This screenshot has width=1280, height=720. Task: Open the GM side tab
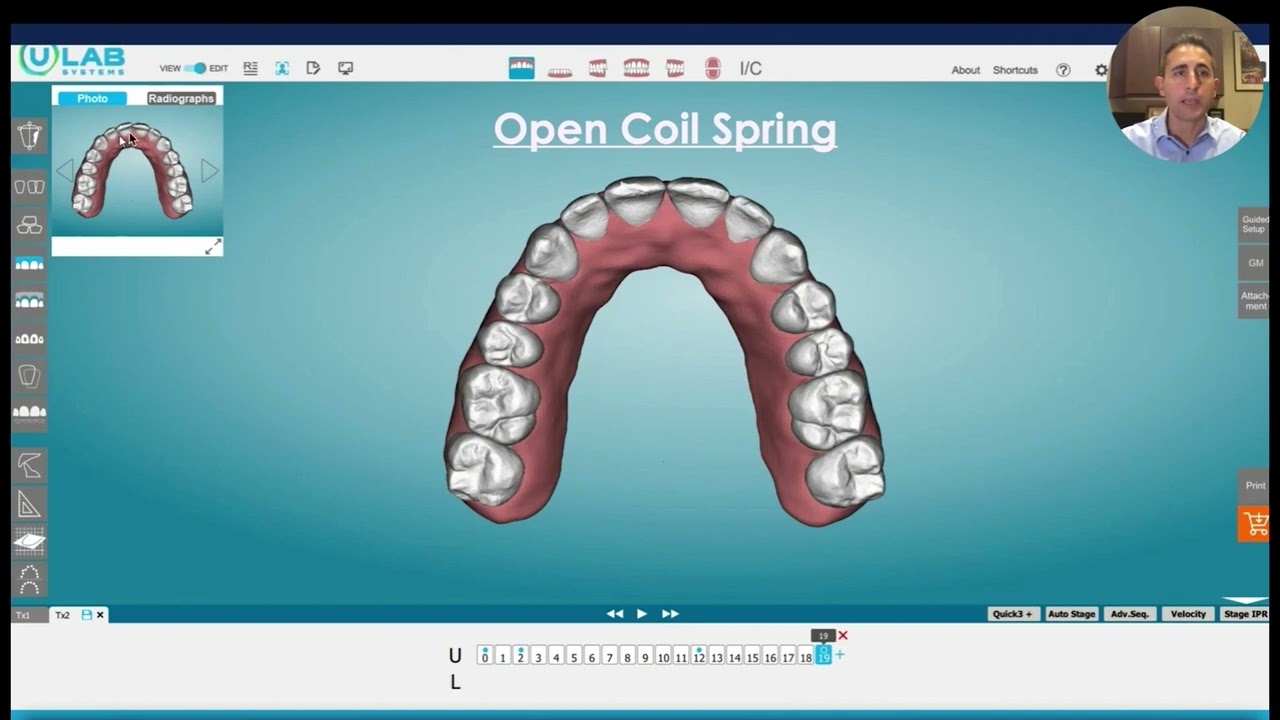click(x=1254, y=263)
